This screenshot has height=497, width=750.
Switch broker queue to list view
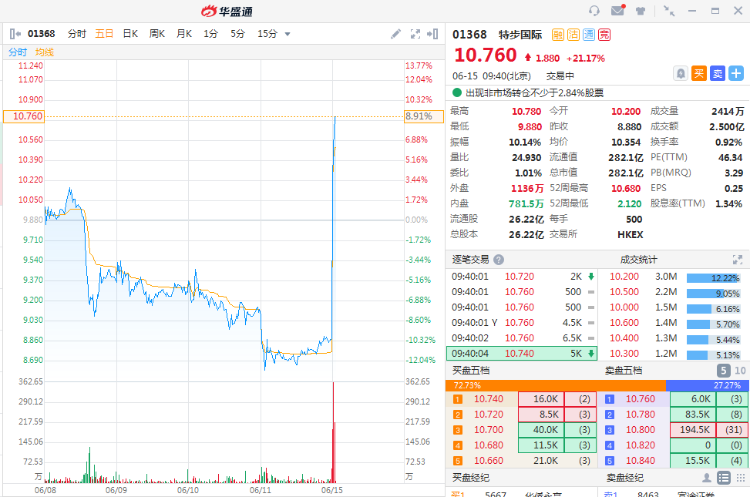point(724,477)
